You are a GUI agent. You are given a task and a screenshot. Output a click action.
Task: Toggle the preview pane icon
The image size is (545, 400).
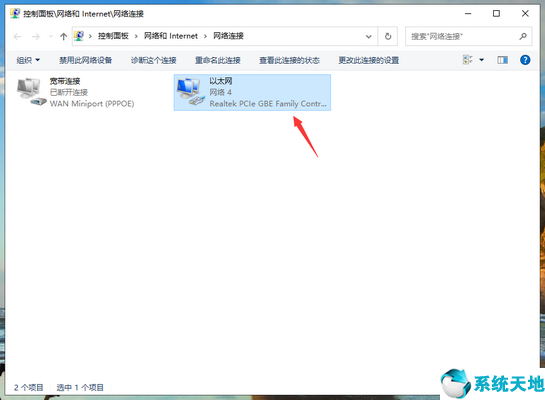502,60
